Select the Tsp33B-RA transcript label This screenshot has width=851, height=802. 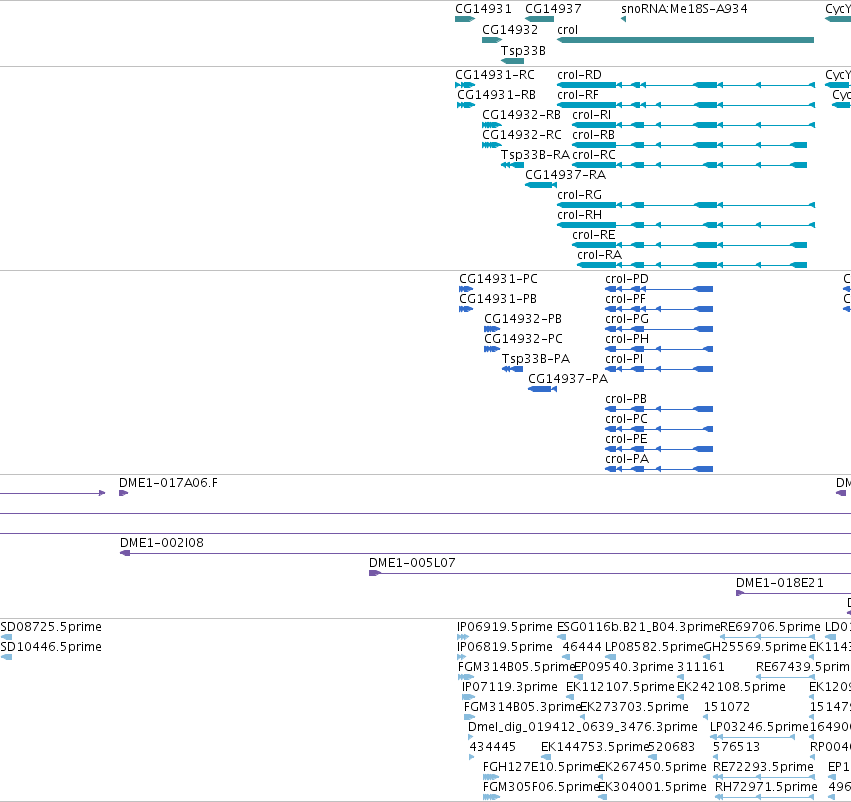[x=535, y=155]
